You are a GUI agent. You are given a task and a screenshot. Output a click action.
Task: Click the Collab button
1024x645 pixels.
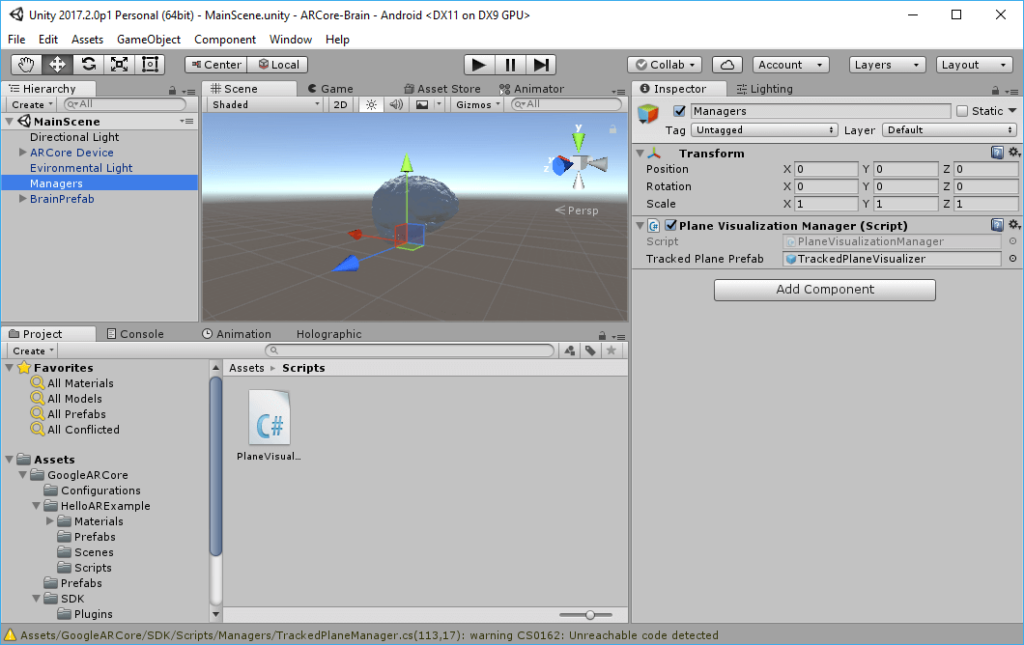(x=664, y=65)
